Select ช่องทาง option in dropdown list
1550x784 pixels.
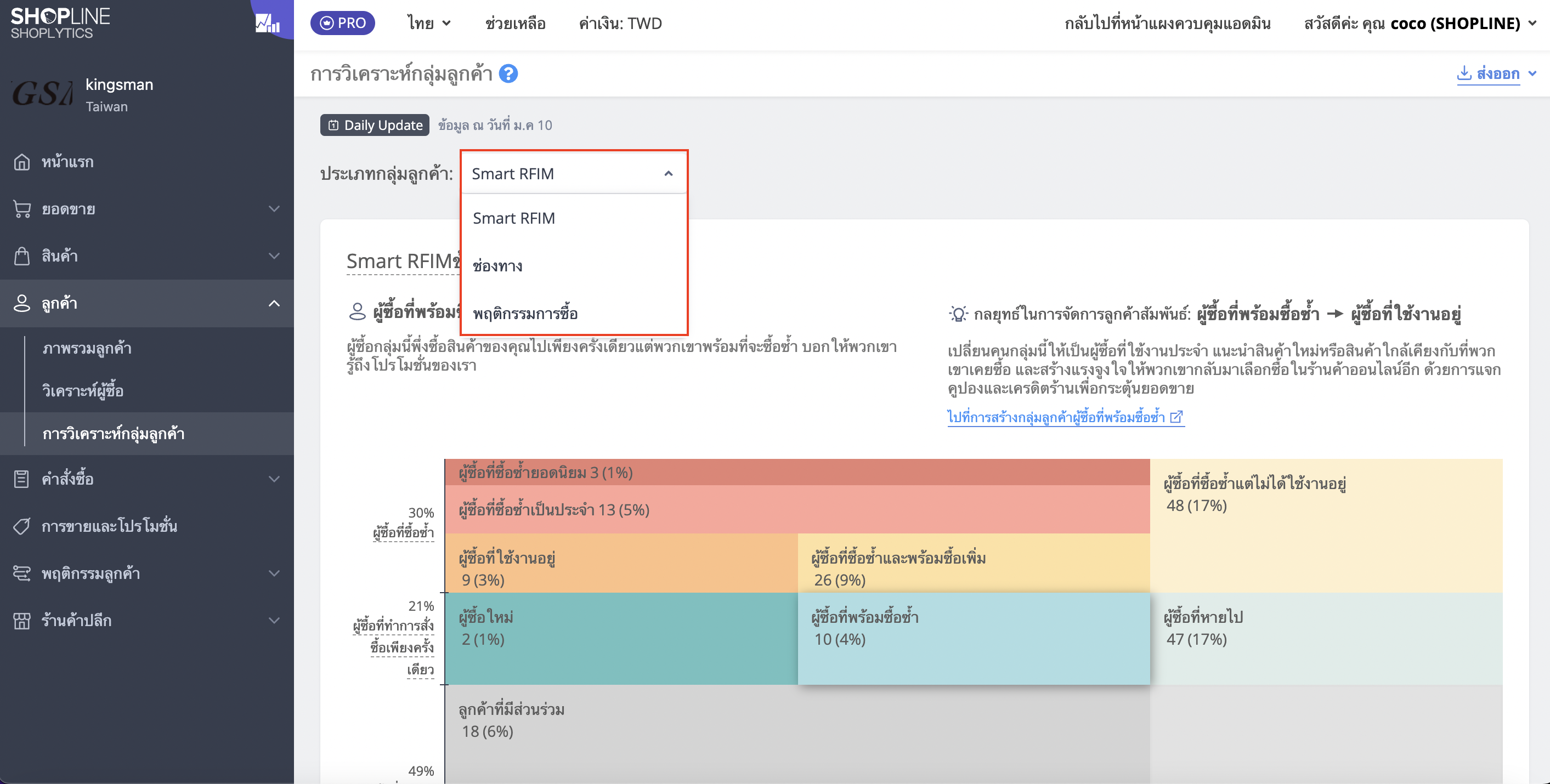click(x=573, y=266)
